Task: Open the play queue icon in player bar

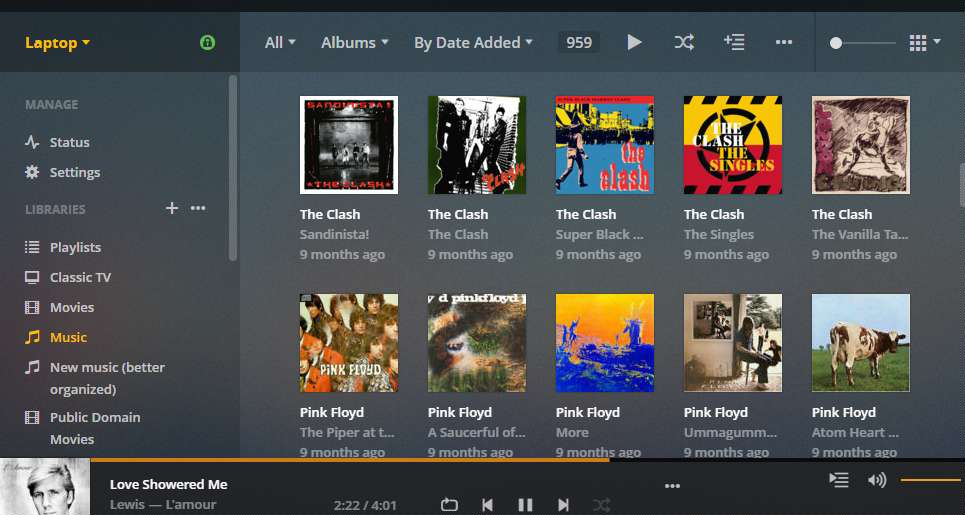Action: [839, 479]
